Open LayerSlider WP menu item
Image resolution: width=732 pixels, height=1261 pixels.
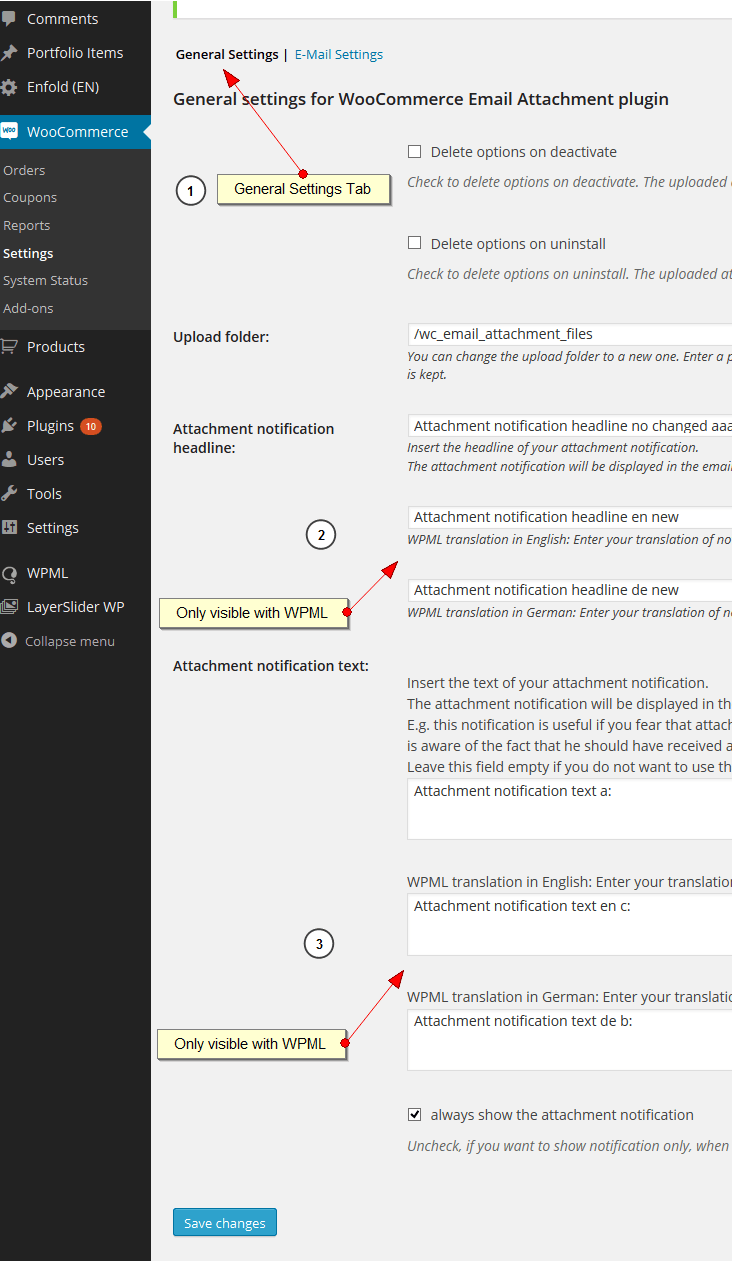[x=75, y=607]
